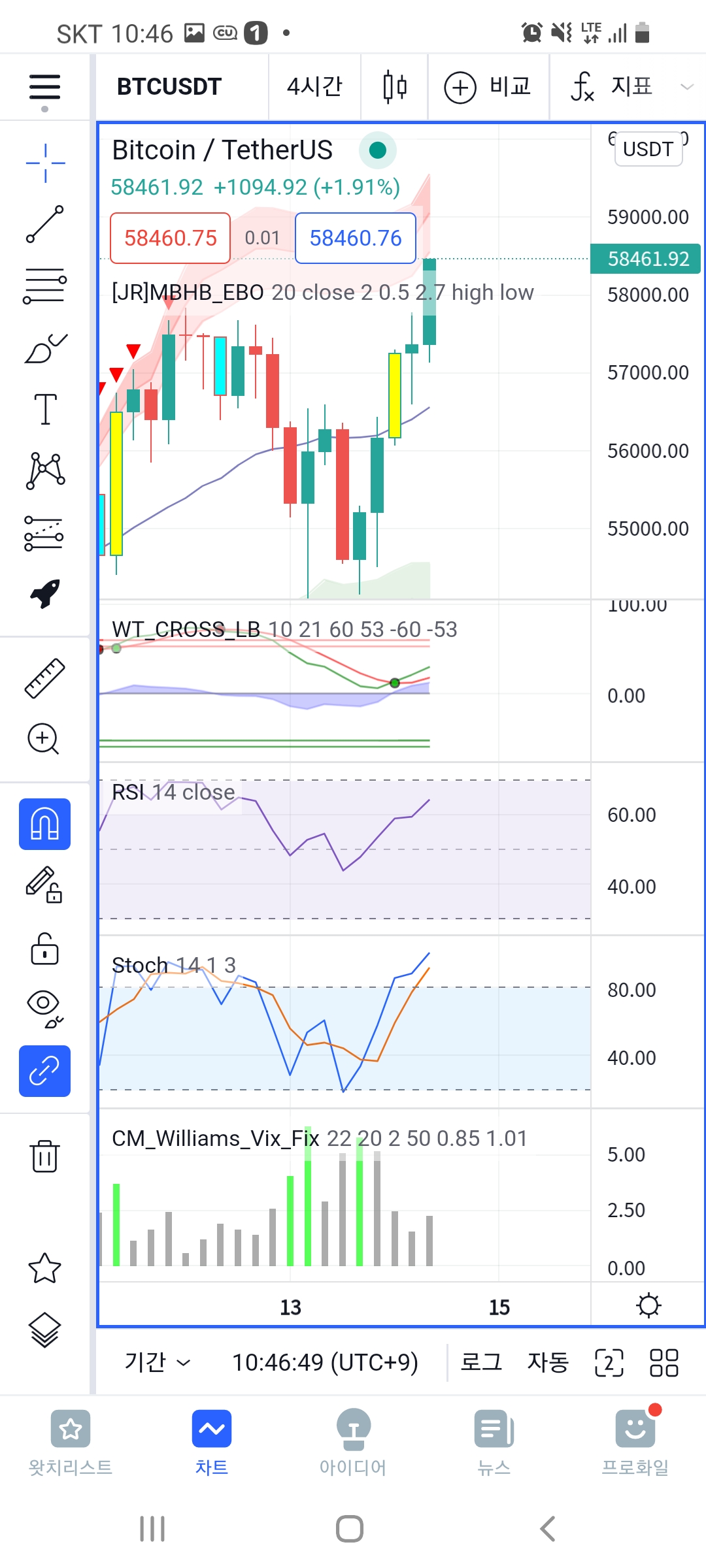
Task: Open the object tree layers icon
Action: pyautogui.click(x=44, y=1330)
